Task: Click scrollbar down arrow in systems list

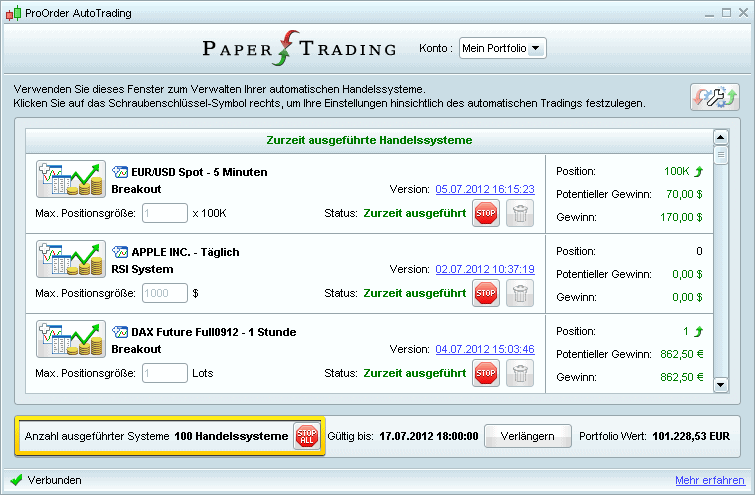Action: click(x=720, y=383)
